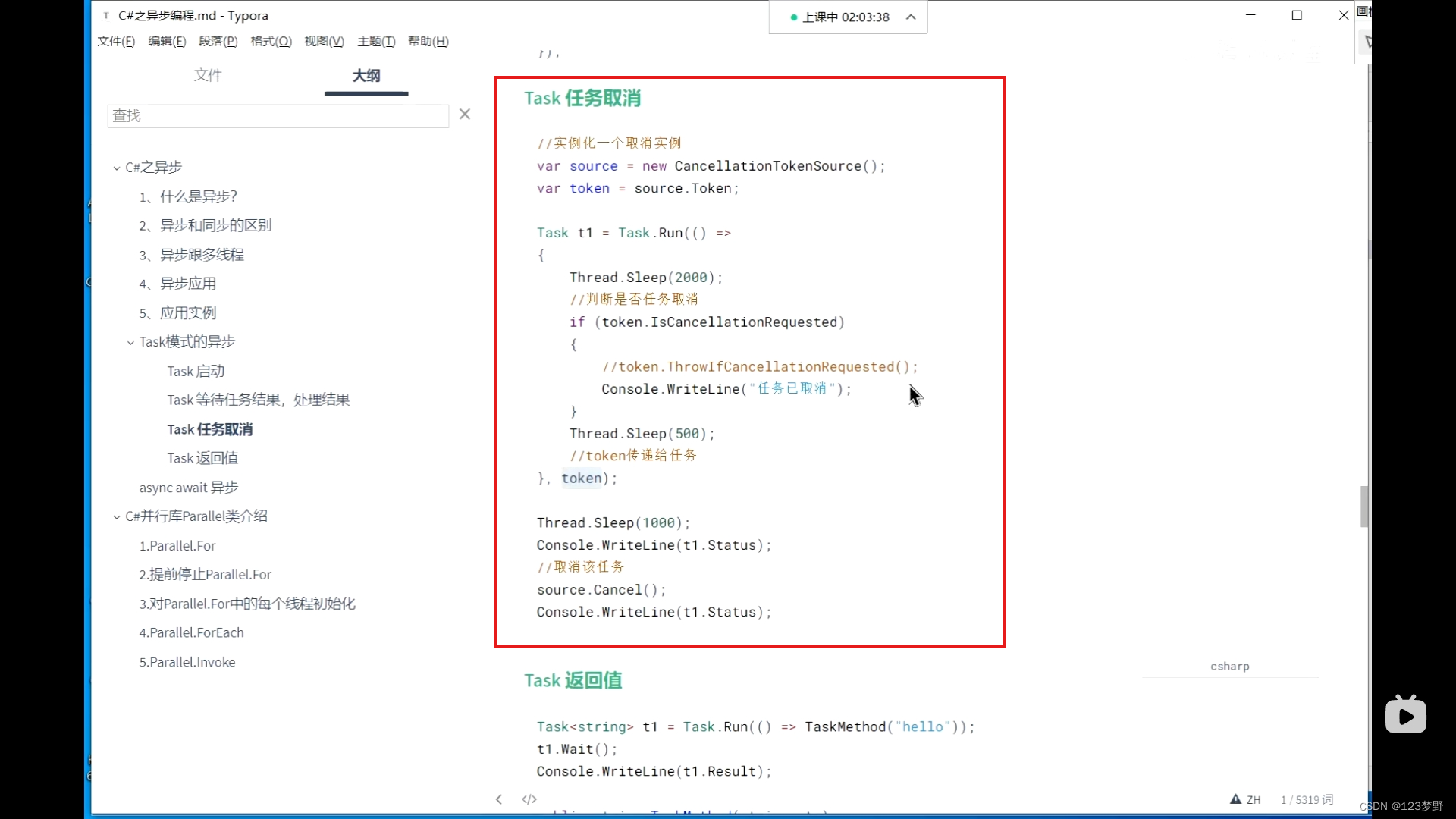Open 4.Parallel.ForEach outline heading

click(191, 632)
